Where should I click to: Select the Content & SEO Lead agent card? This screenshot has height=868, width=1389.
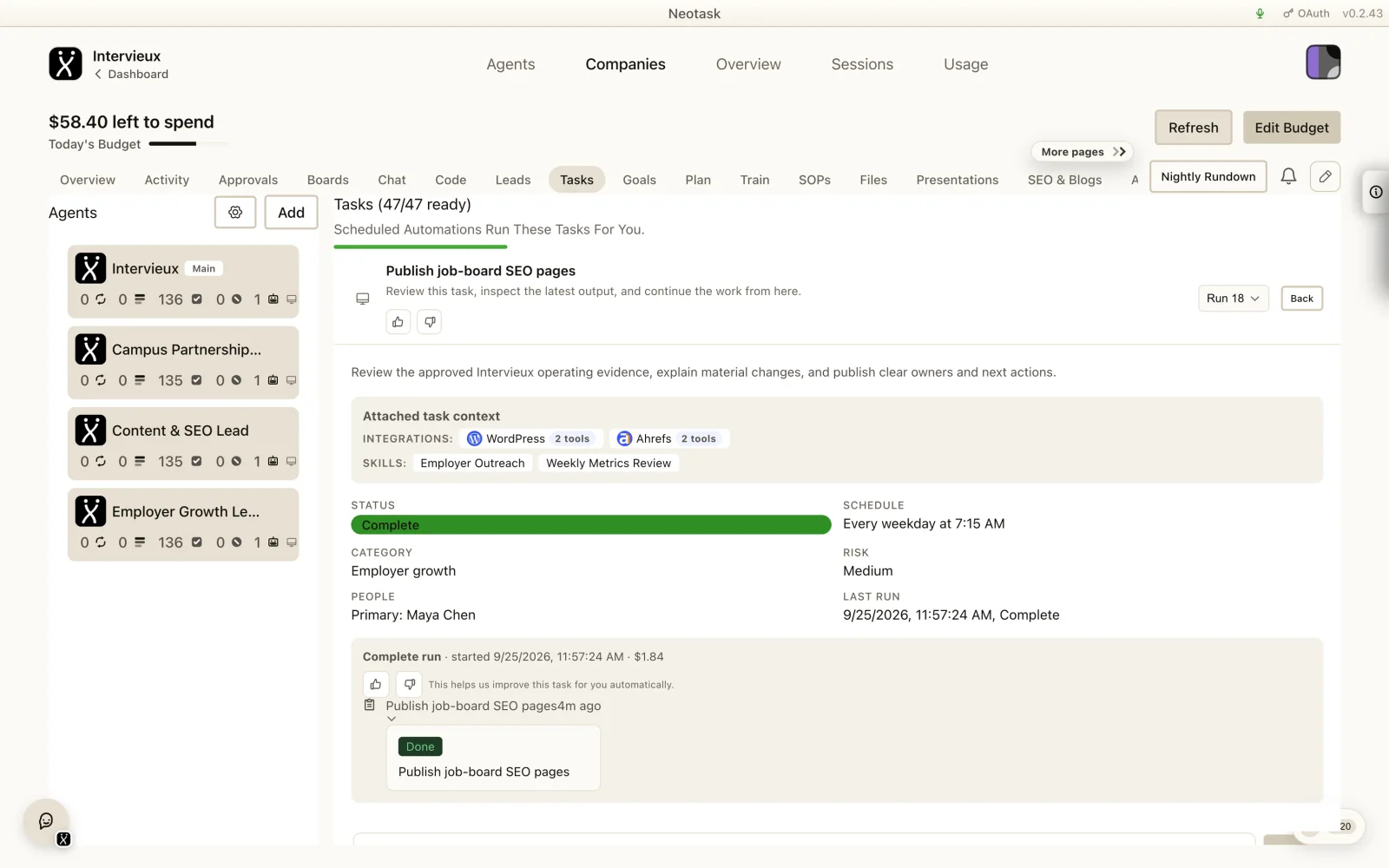183,444
